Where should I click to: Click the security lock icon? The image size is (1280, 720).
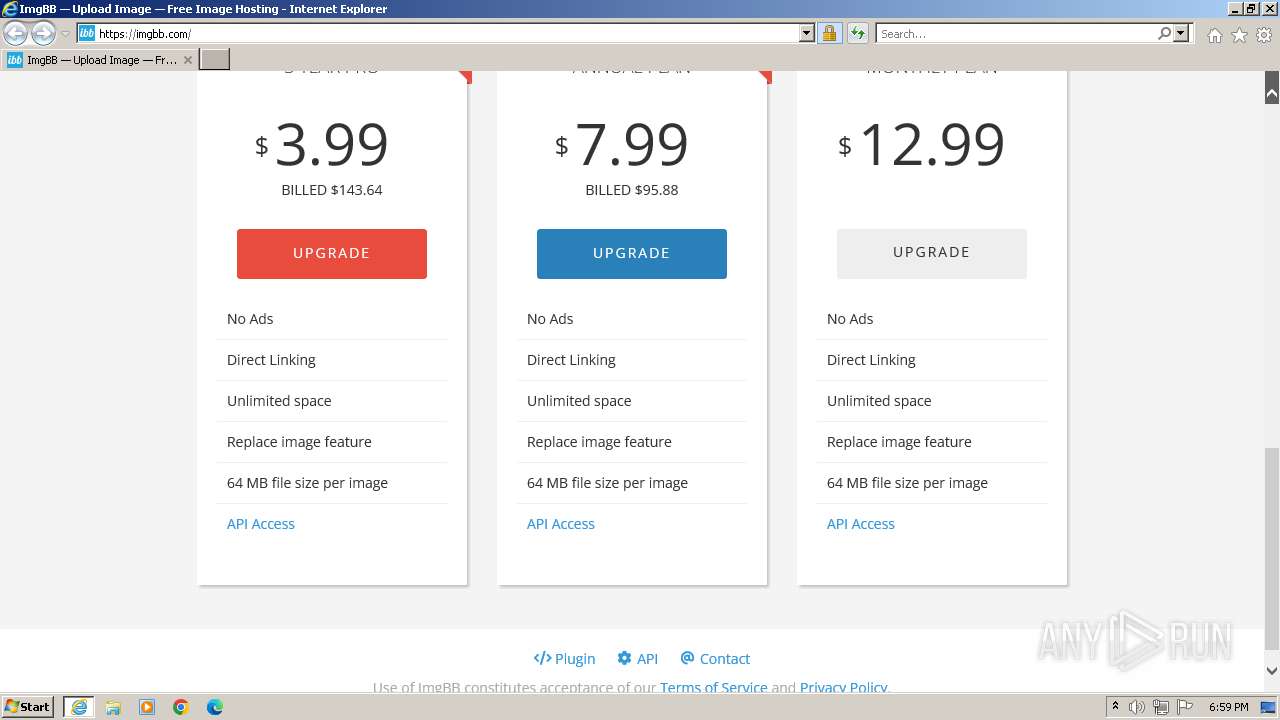pos(829,33)
